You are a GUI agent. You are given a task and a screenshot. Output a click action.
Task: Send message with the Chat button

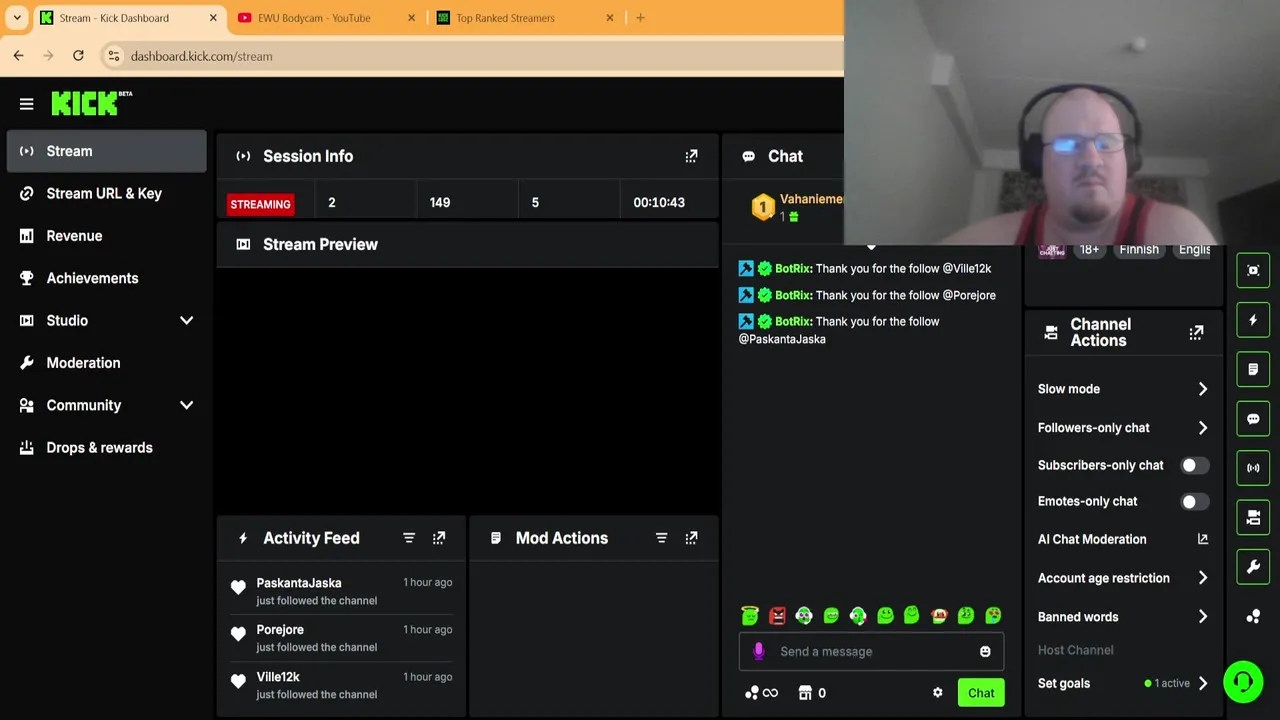[981, 692]
